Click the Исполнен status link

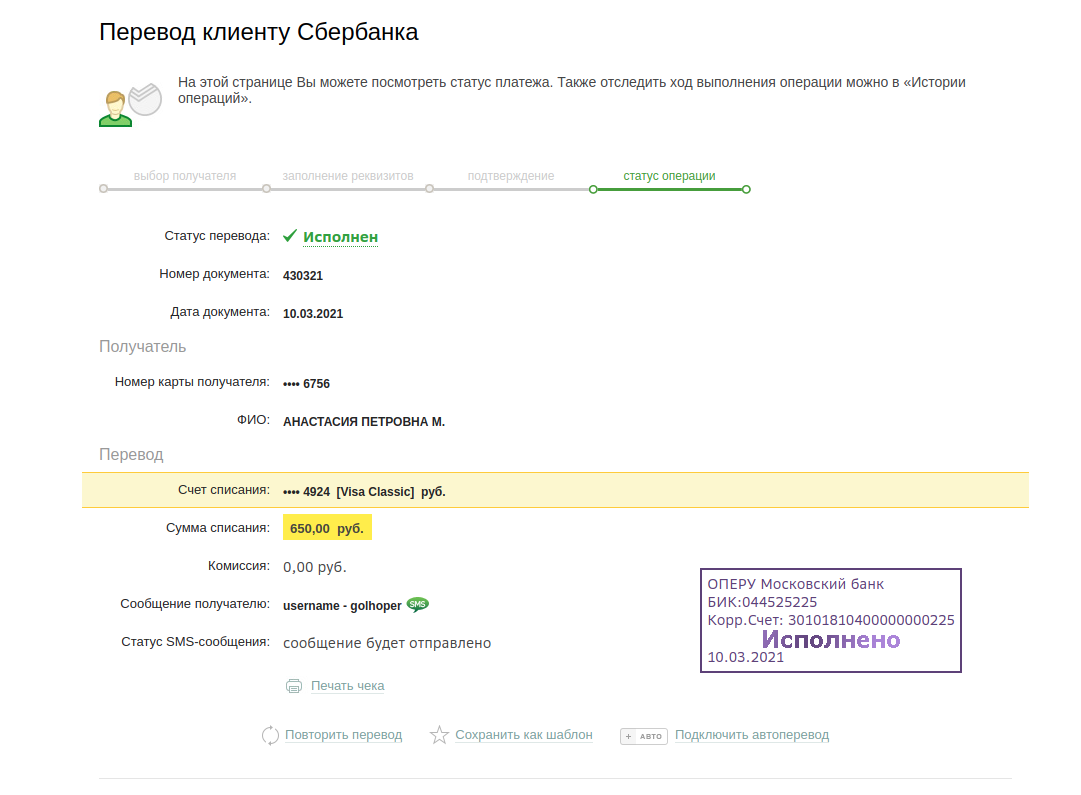[x=341, y=237]
